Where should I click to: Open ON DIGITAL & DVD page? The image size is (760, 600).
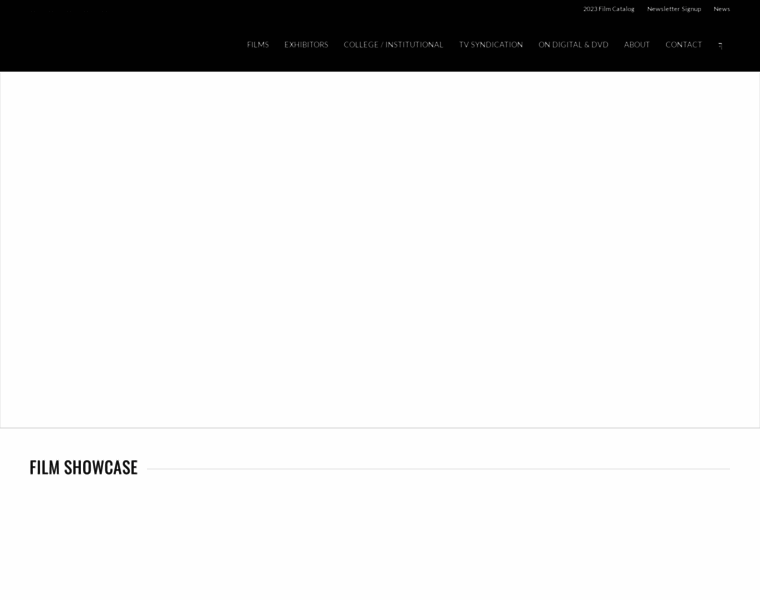pyautogui.click(x=573, y=45)
